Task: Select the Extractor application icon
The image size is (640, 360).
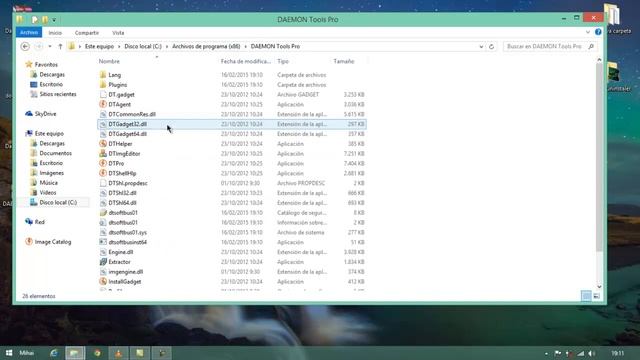Action: pyautogui.click(x=103, y=262)
